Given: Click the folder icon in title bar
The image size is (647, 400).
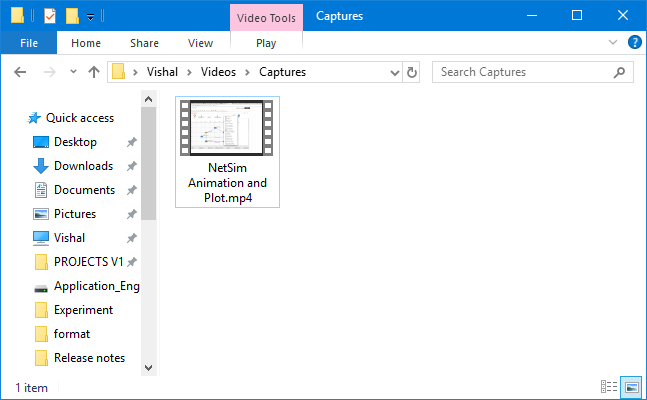Looking at the screenshot, I should [17, 16].
